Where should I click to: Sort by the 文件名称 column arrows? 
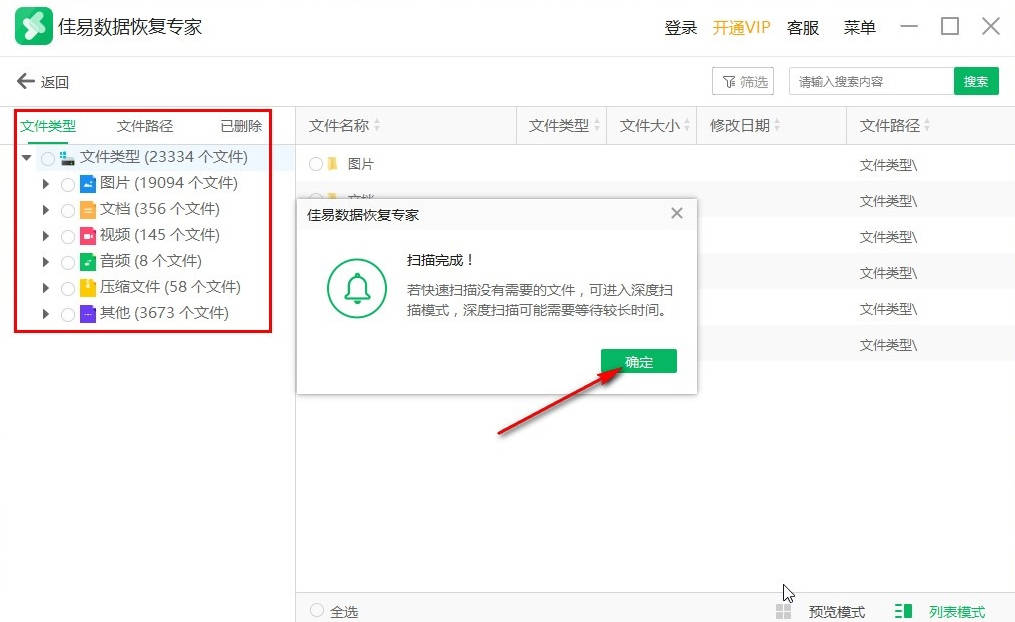point(377,126)
